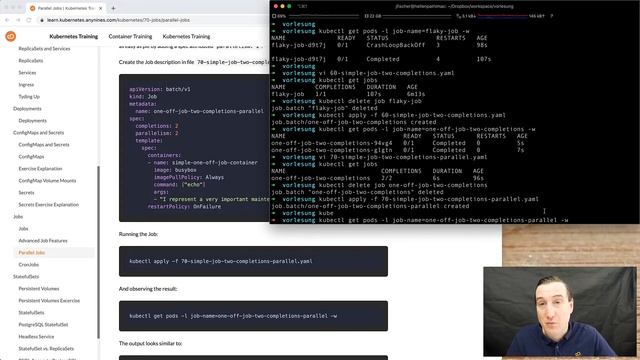Close terminal window with red button
The image size is (640, 360).
coord(276,6)
